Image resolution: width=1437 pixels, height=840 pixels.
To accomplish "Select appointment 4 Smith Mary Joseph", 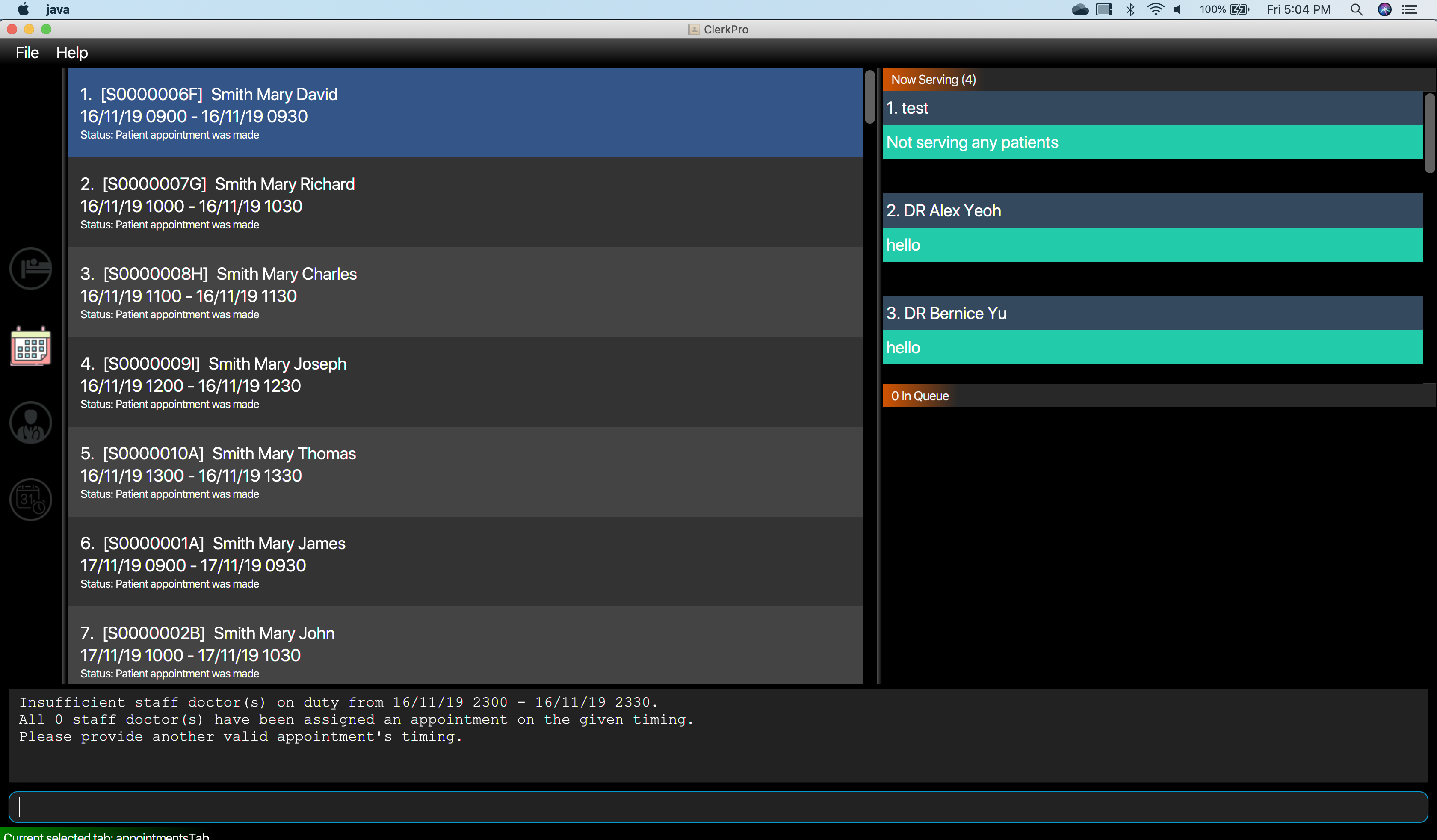I will tap(465, 382).
